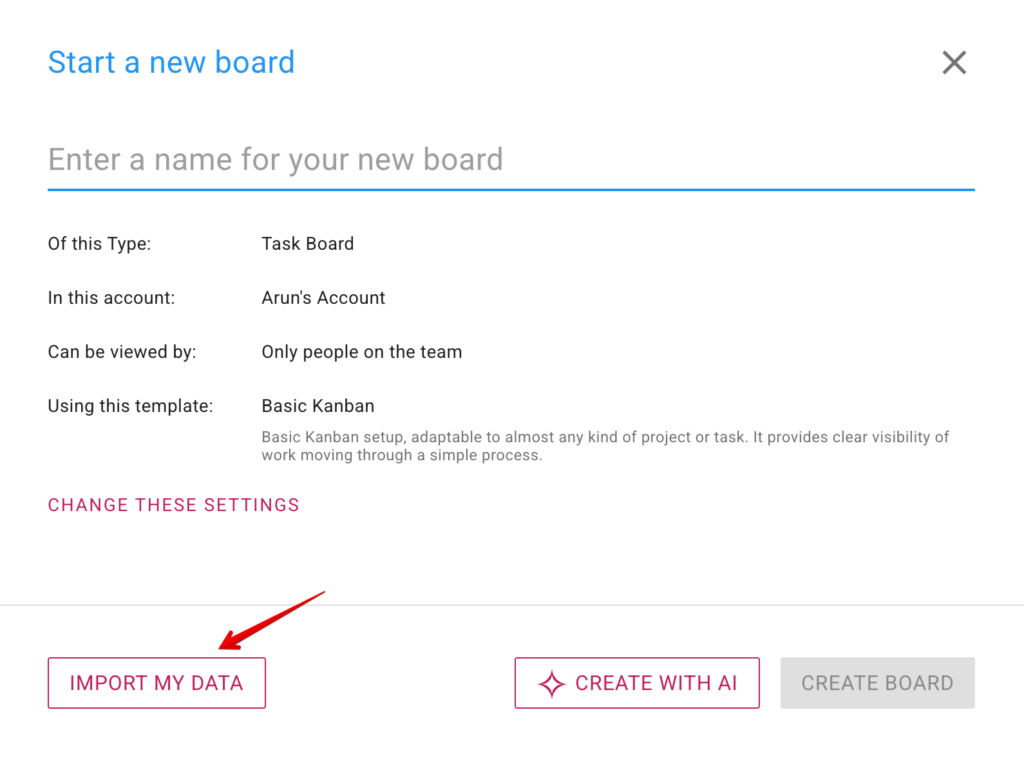Select the Basic Kanban template name

coord(317,405)
